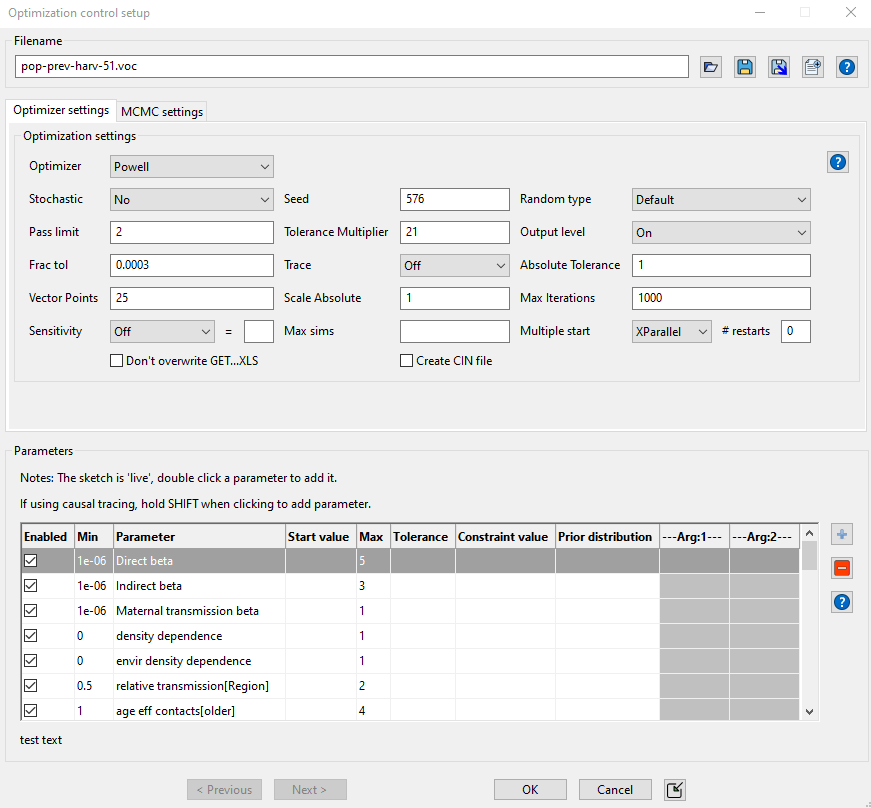
Task: Switch to the MCMC settings tab
Action: pyautogui.click(x=161, y=112)
